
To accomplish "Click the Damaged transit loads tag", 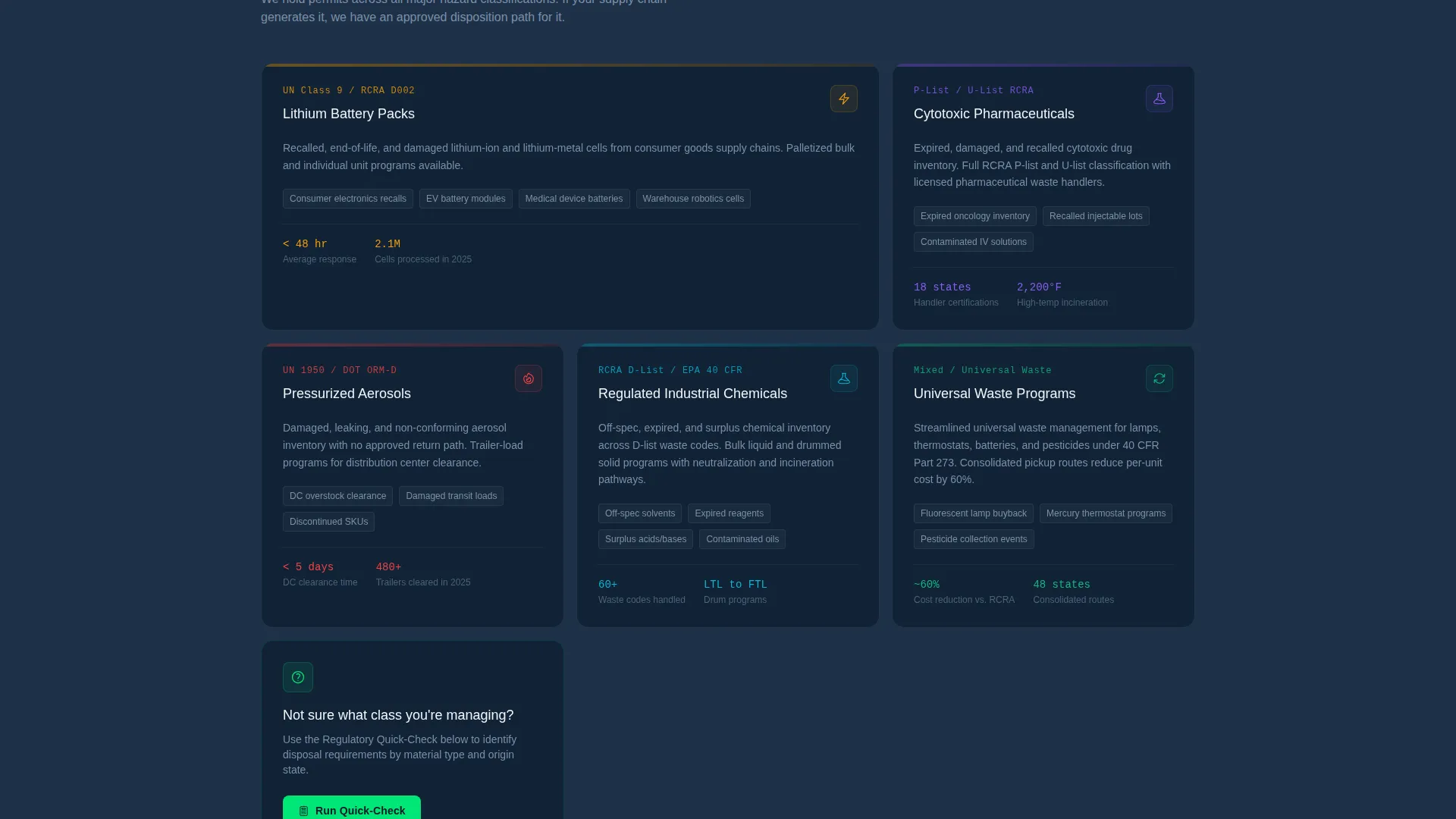I will click(451, 496).
